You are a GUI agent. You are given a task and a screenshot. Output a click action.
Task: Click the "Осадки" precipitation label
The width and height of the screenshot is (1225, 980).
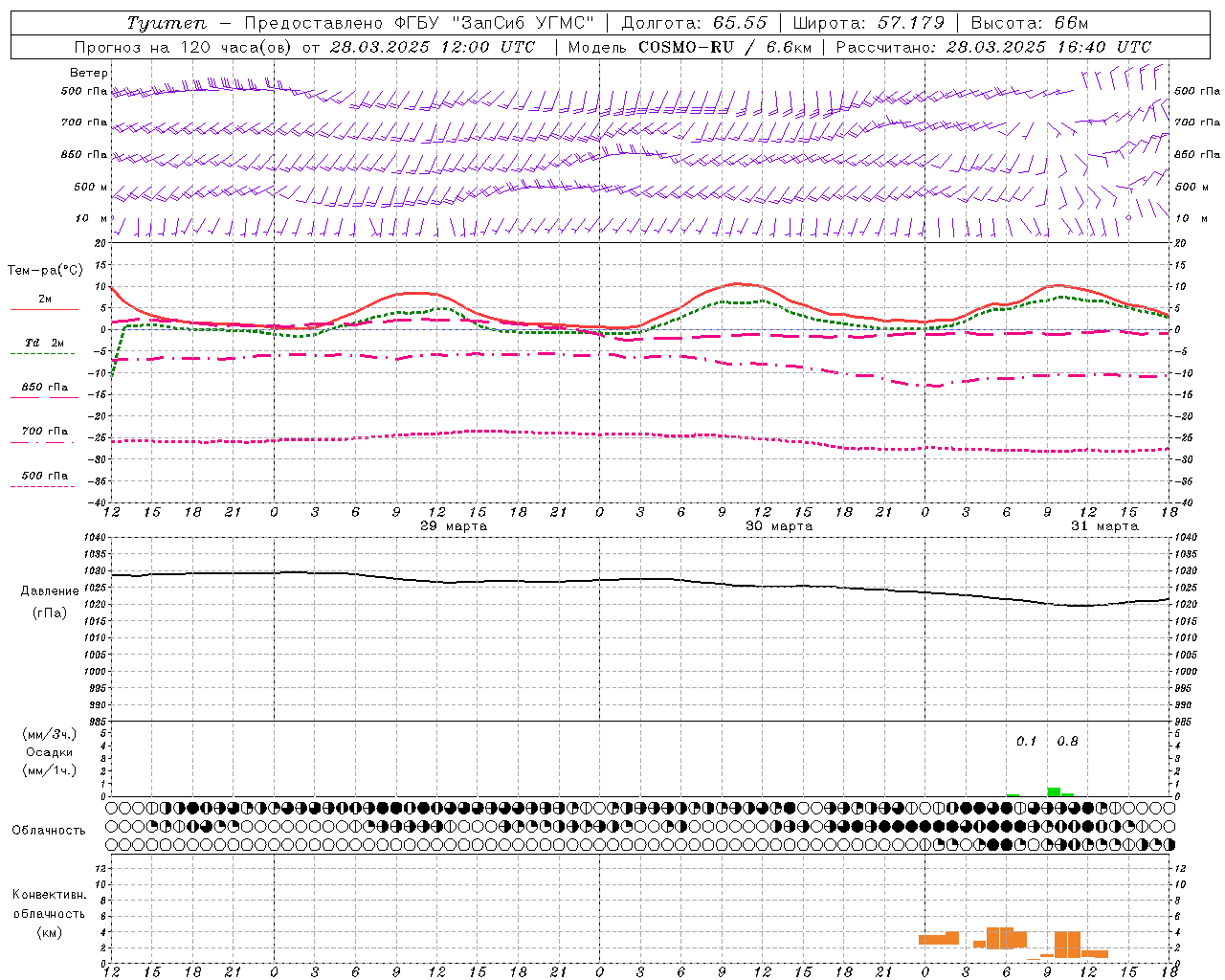[x=50, y=752]
